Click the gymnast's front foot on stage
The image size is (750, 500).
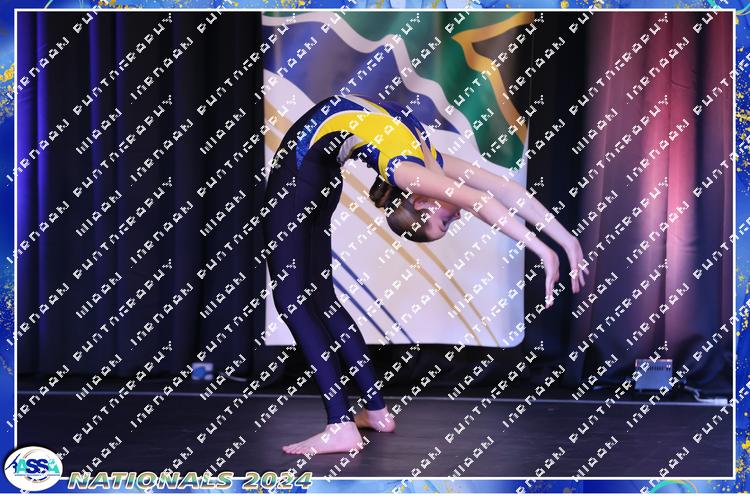click(324, 438)
